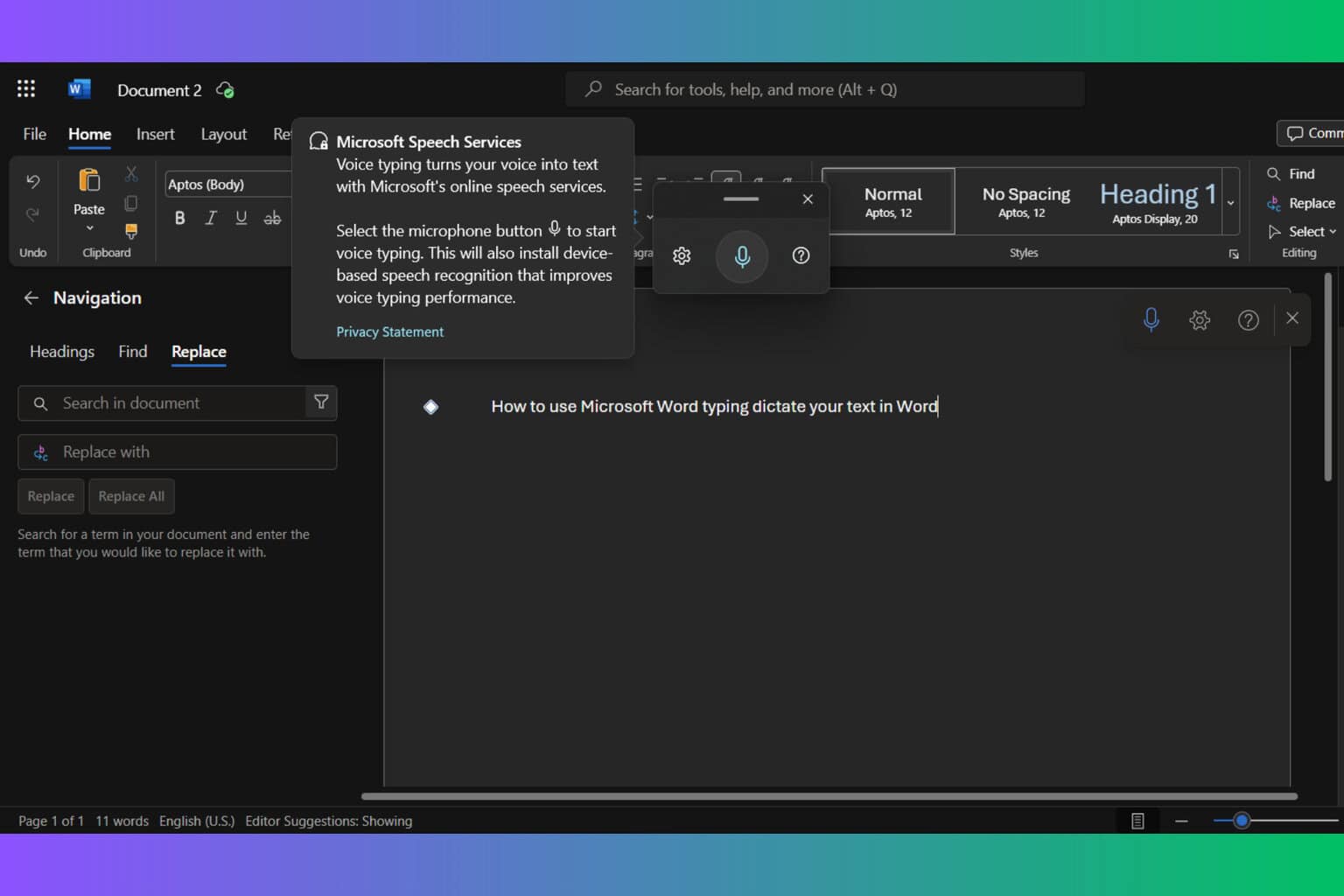The width and height of the screenshot is (1344, 896).
Task: Click Editor Suggestions: Showing status
Action: coord(328,821)
